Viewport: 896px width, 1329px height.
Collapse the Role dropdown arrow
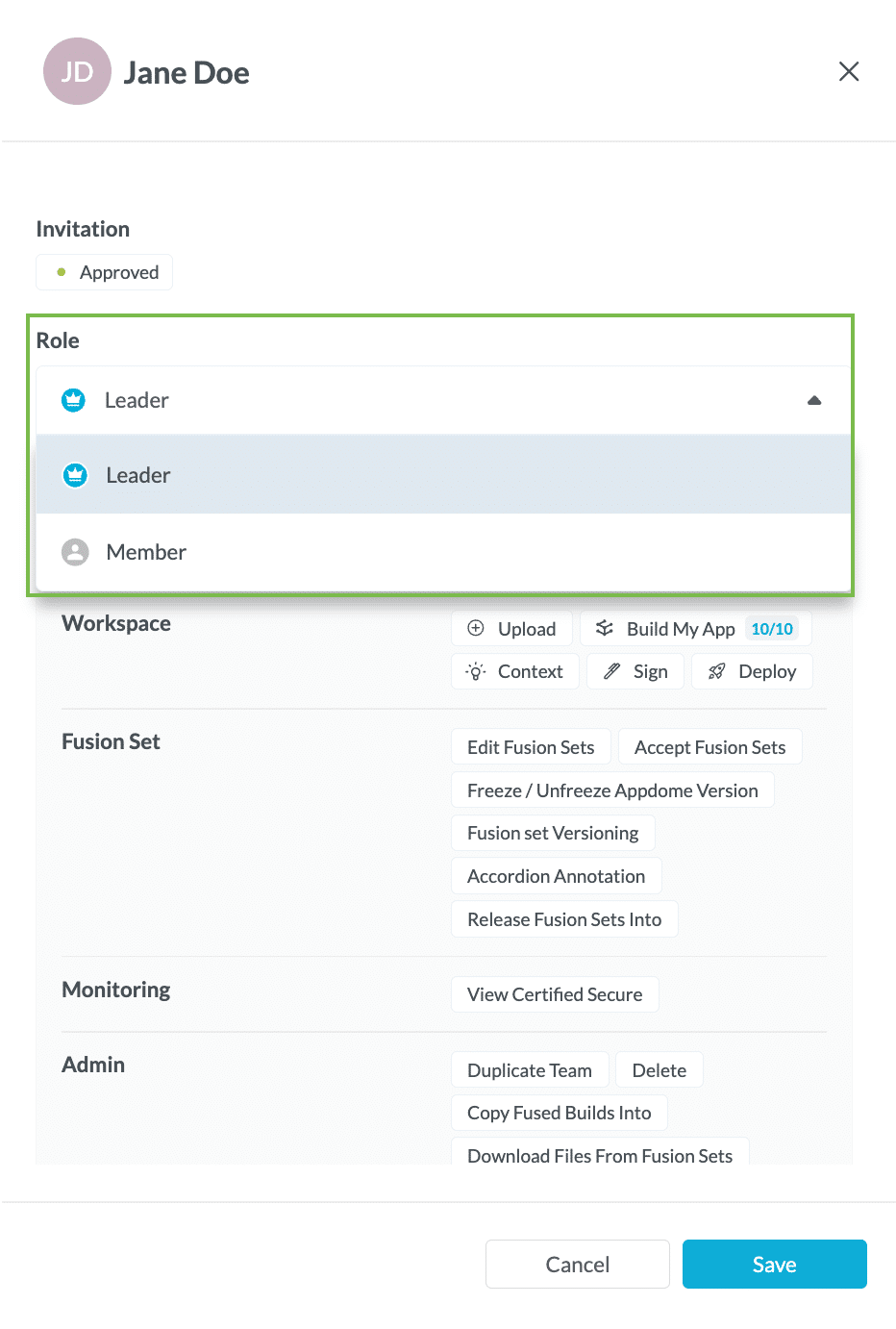(x=814, y=400)
